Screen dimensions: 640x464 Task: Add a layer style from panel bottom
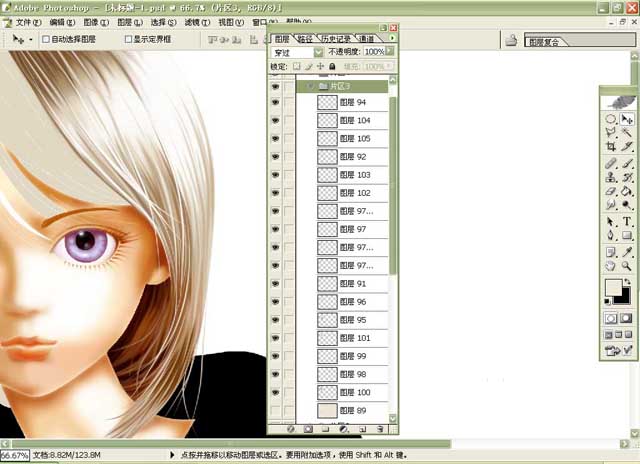[291, 429]
